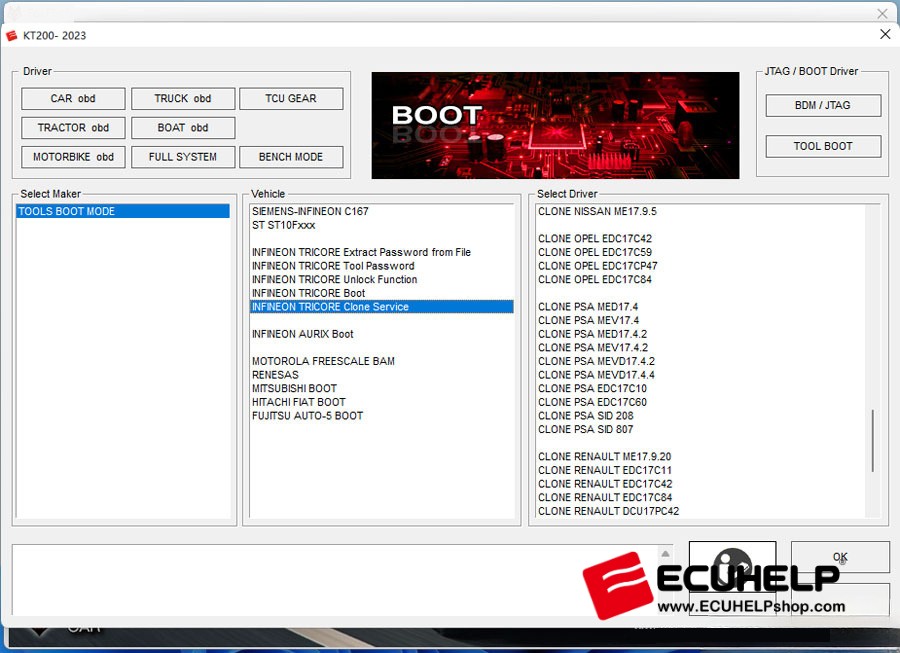Viewport: 900px width, 653px height.
Task: Click the Select Driver list scrollbar thumb
Action: 872,441
